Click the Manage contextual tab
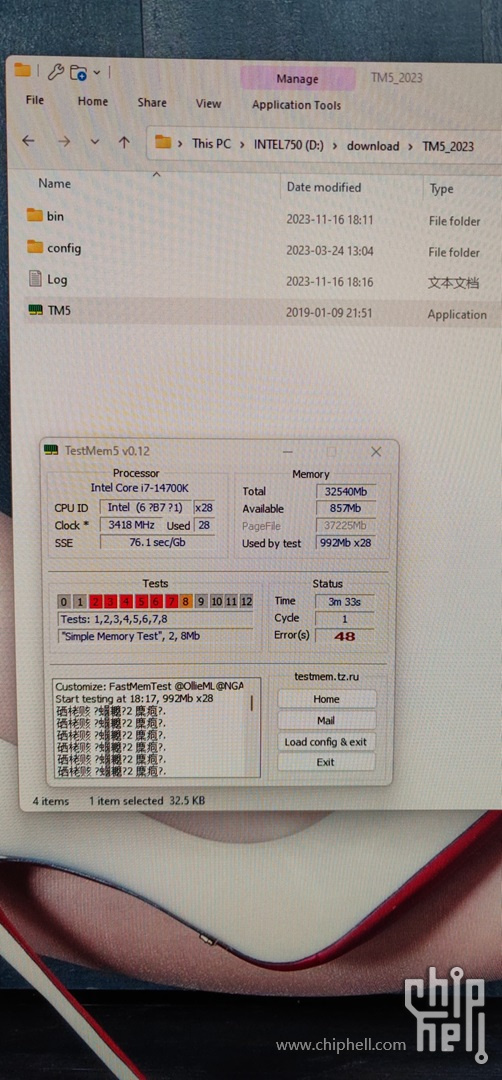 click(297, 79)
